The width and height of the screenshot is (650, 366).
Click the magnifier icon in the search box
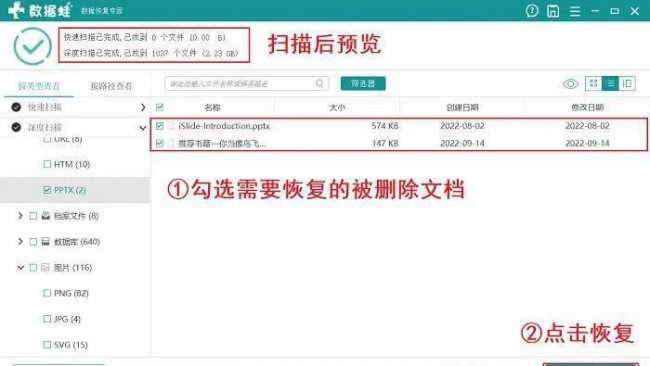tap(319, 83)
